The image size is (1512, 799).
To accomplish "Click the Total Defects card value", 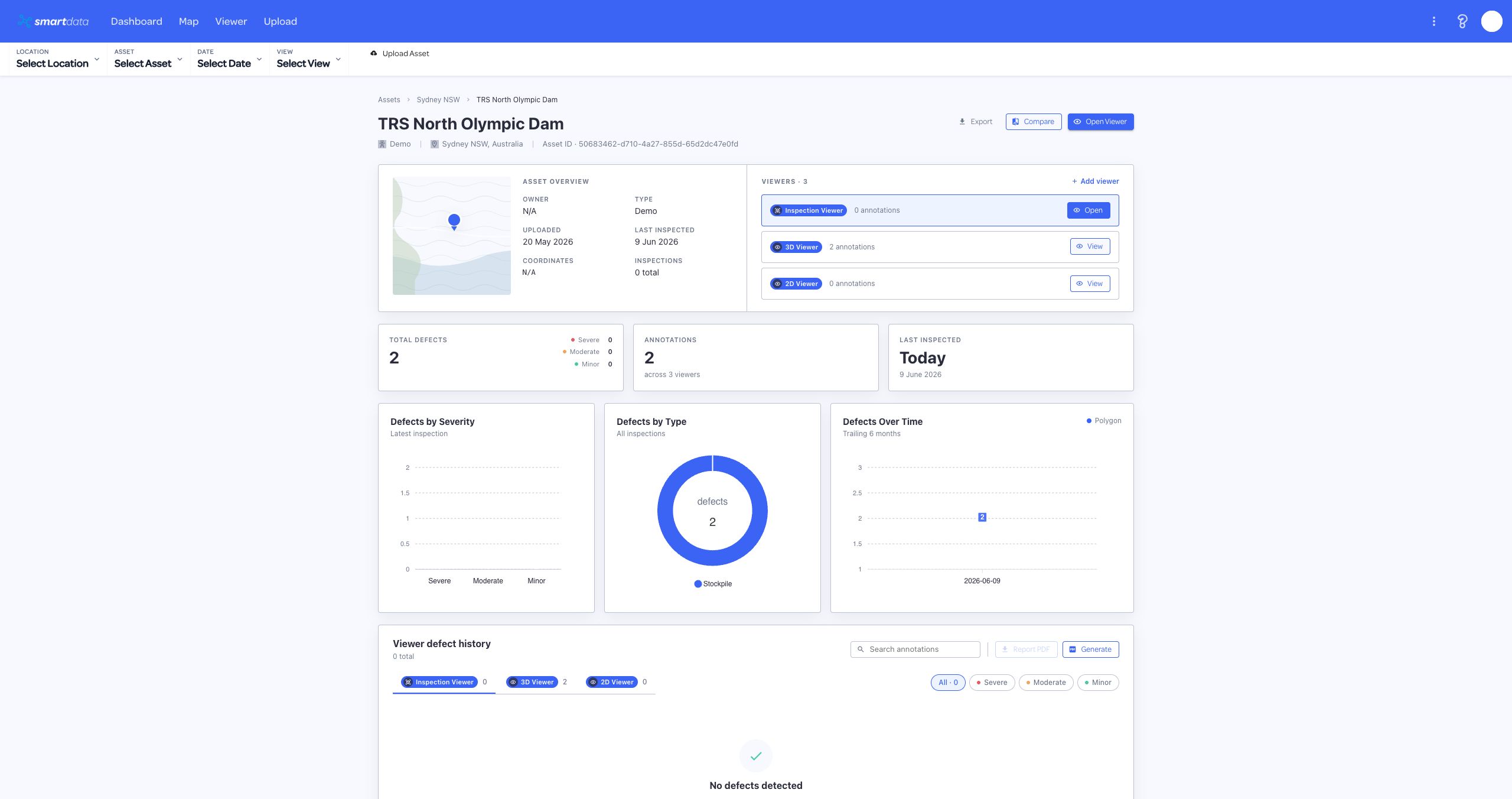I will 394,358.
